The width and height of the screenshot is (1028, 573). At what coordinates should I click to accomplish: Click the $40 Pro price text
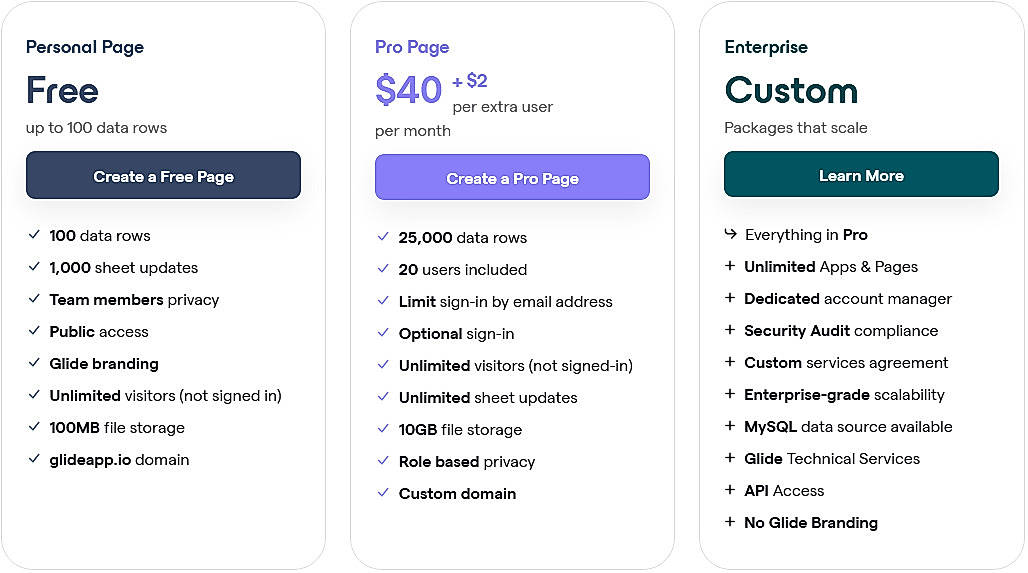408,90
